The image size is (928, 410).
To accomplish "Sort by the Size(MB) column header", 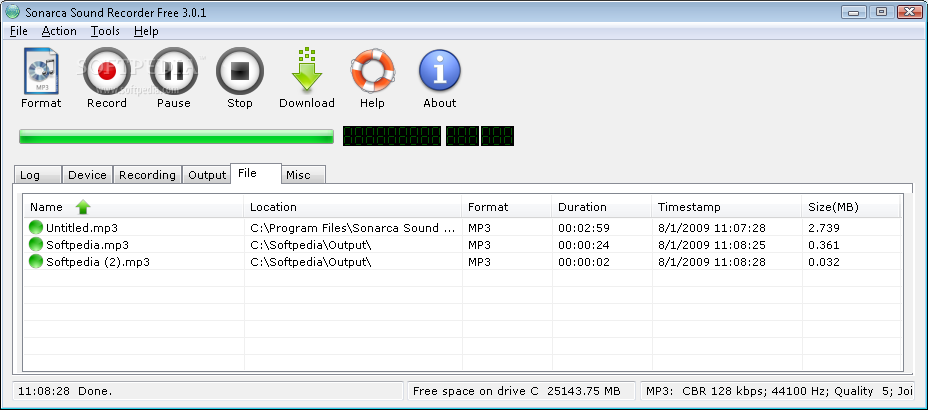I will point(851,207).
